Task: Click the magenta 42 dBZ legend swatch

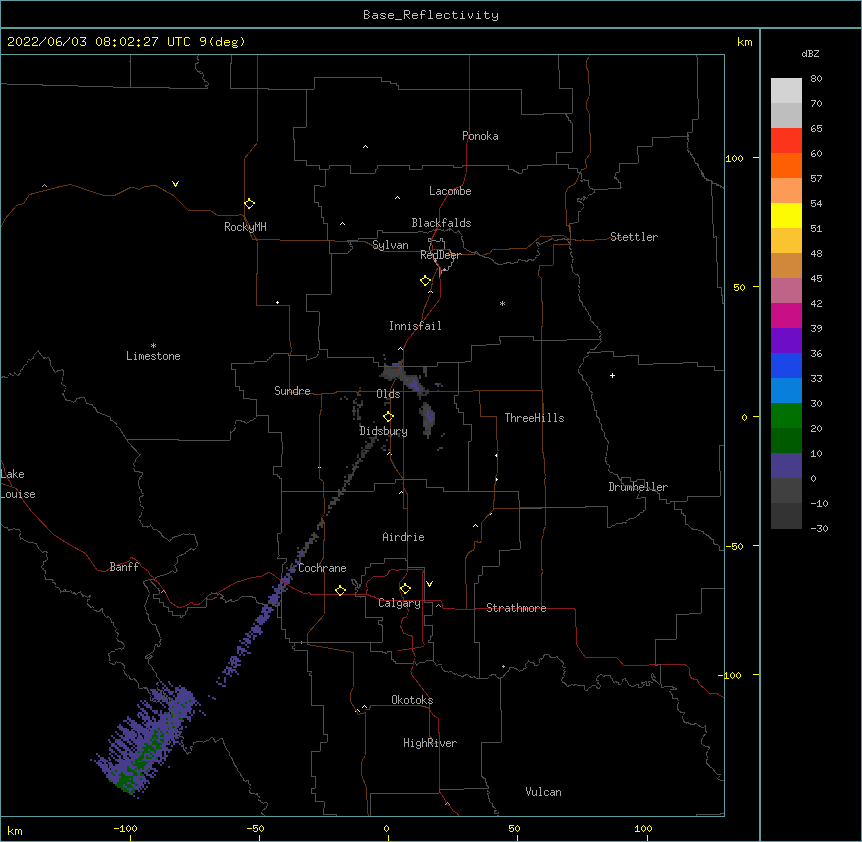Action: click(786, 315)
